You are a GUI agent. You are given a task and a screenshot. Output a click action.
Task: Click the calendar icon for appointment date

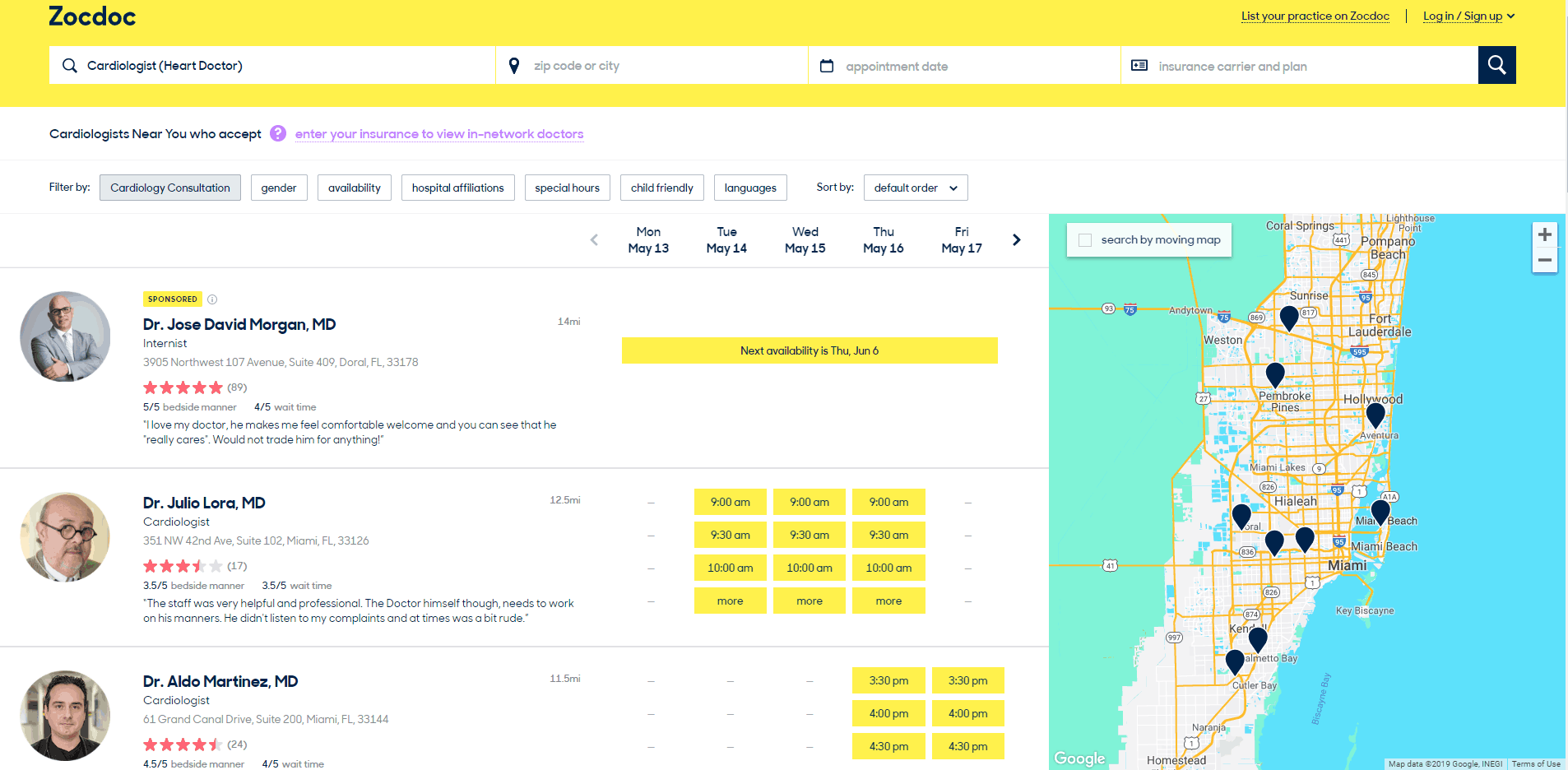[828, 65]
